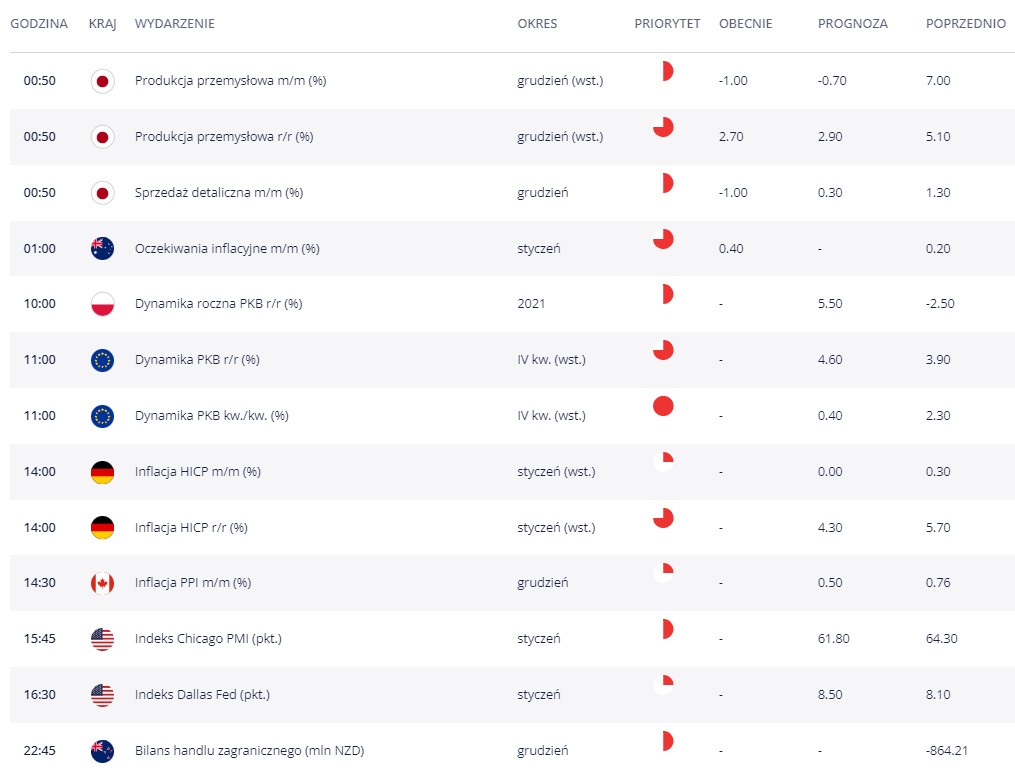Screen dimensions: 1015x772
Task: Open the Indeks Chicago PMI event
Action: click(x=208, y=639)
